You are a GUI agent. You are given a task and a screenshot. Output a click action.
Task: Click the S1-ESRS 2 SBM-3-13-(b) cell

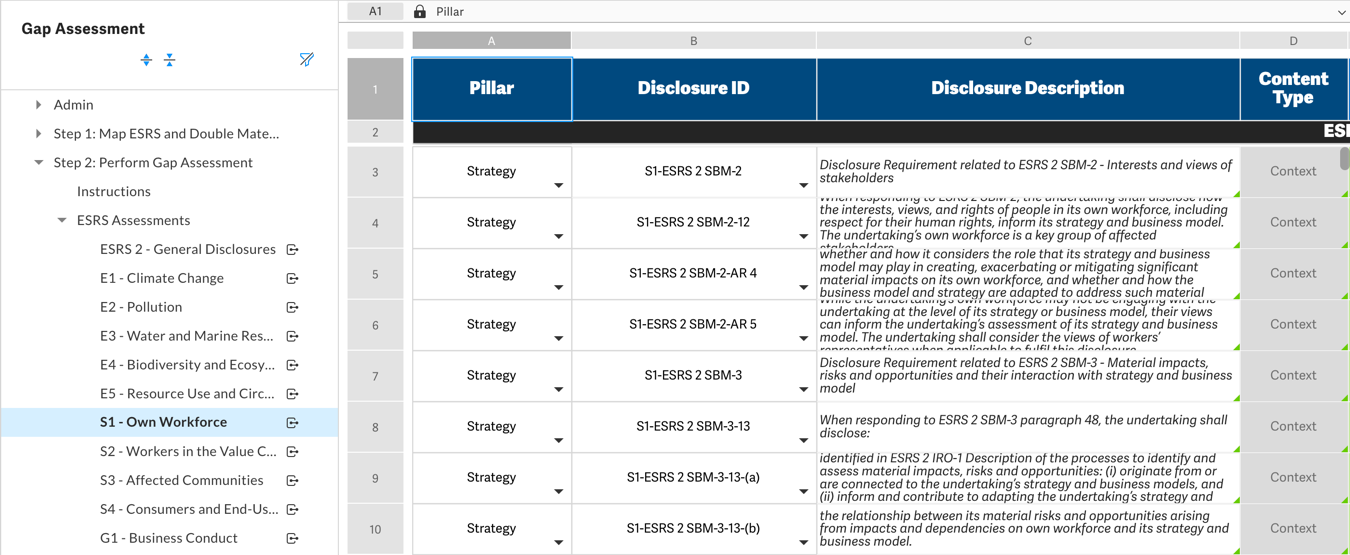pos(694,528)
